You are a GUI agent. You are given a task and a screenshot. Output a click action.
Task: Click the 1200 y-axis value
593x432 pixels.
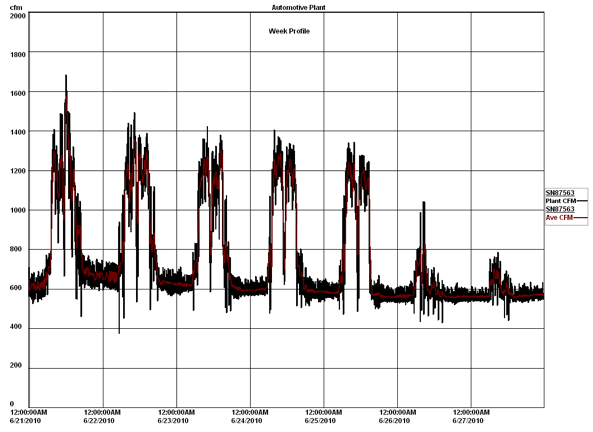click(x=17, y=171)
